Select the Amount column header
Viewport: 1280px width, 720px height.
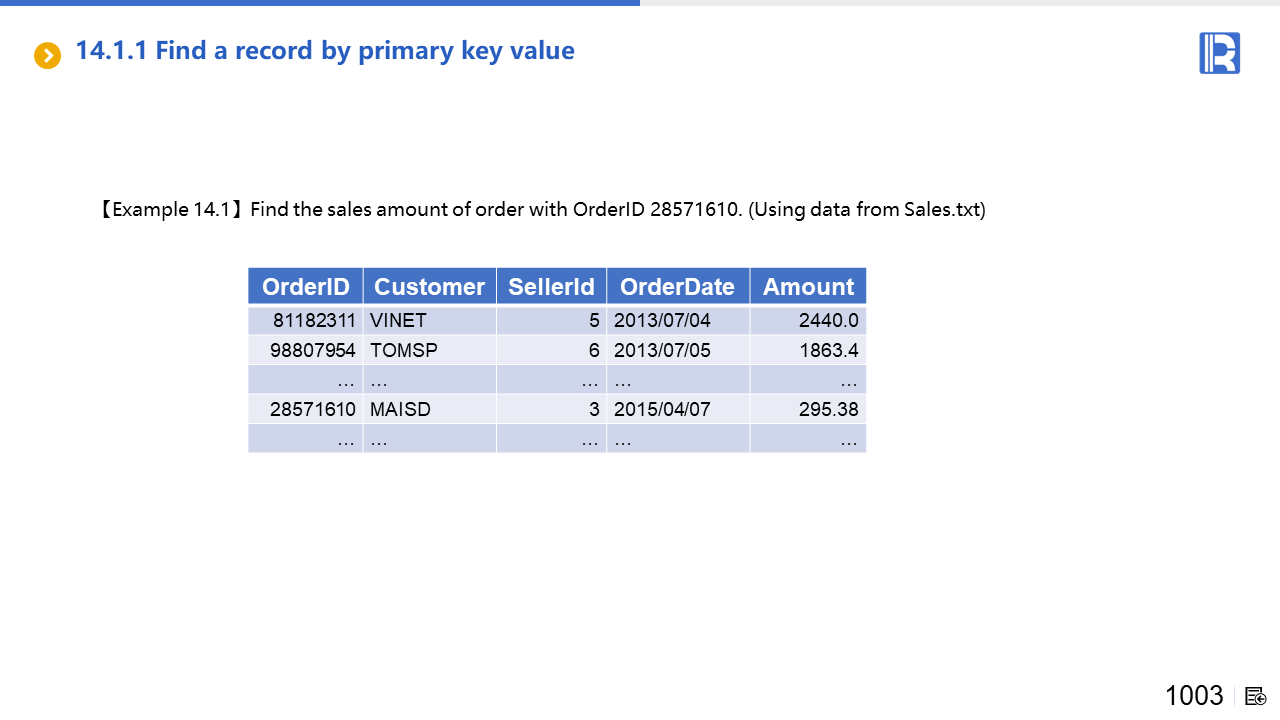[808, 287]
